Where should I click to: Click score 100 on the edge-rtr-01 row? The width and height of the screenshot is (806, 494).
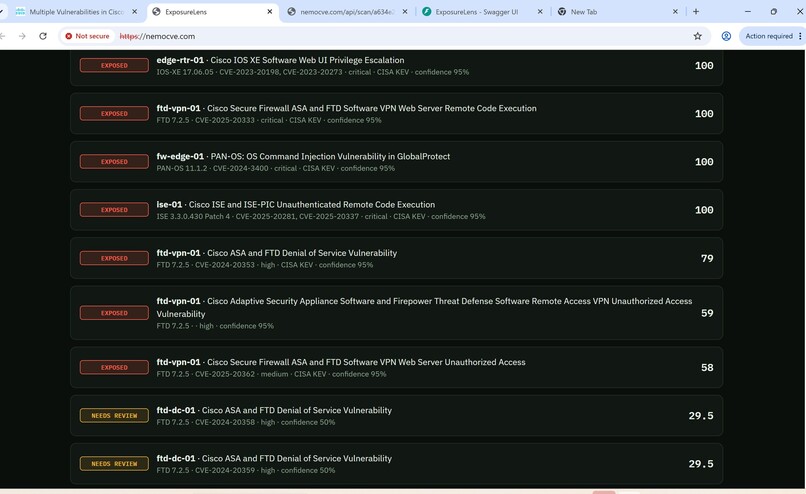pyautogui.click(x=704, y=65)
